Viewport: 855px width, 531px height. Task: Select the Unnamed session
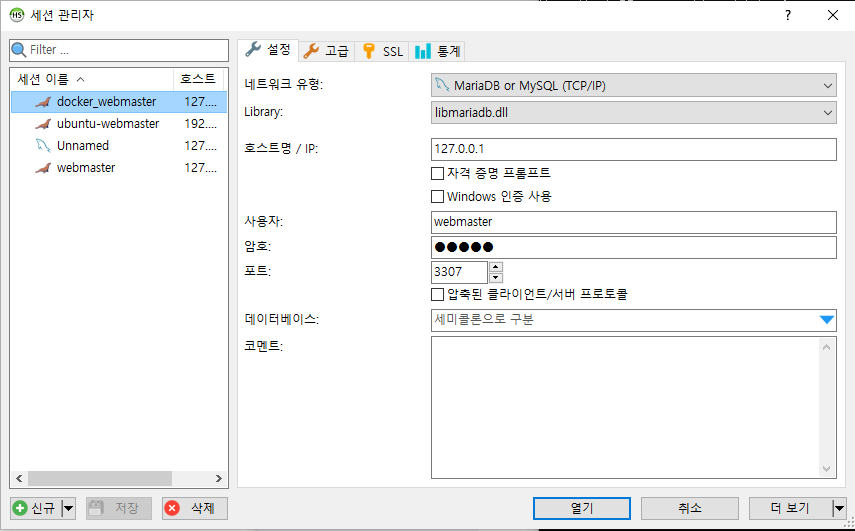[x=119, y=146]
